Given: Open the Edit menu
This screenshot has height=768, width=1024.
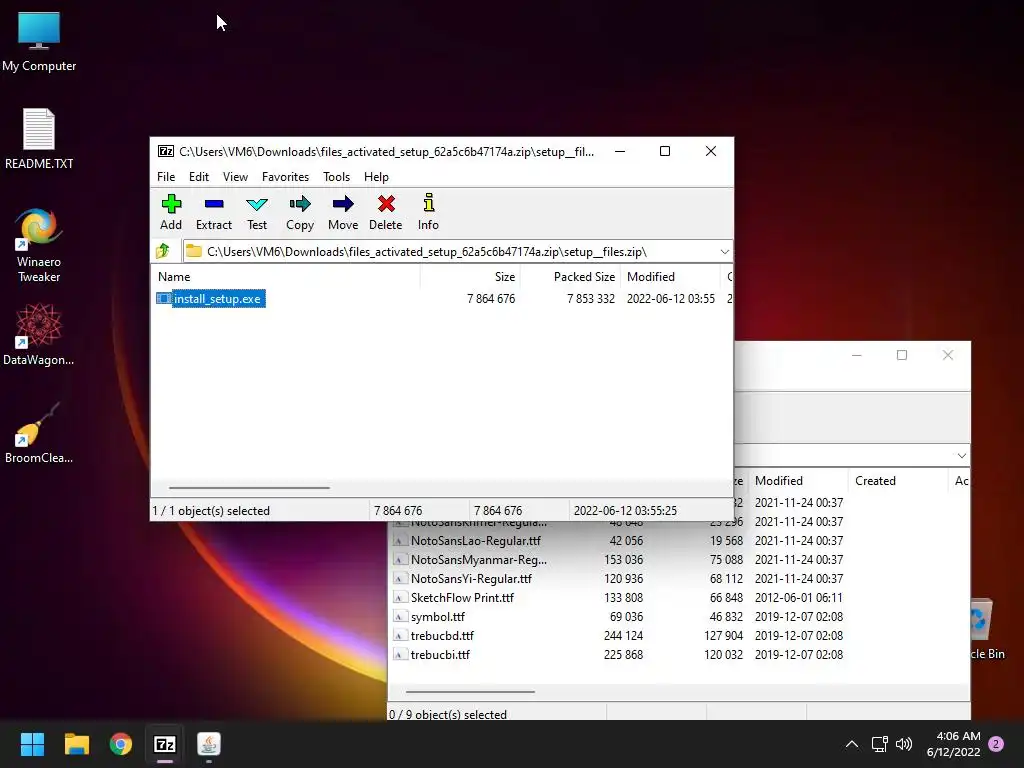Looking at the screenshot, I should (199, 177).
